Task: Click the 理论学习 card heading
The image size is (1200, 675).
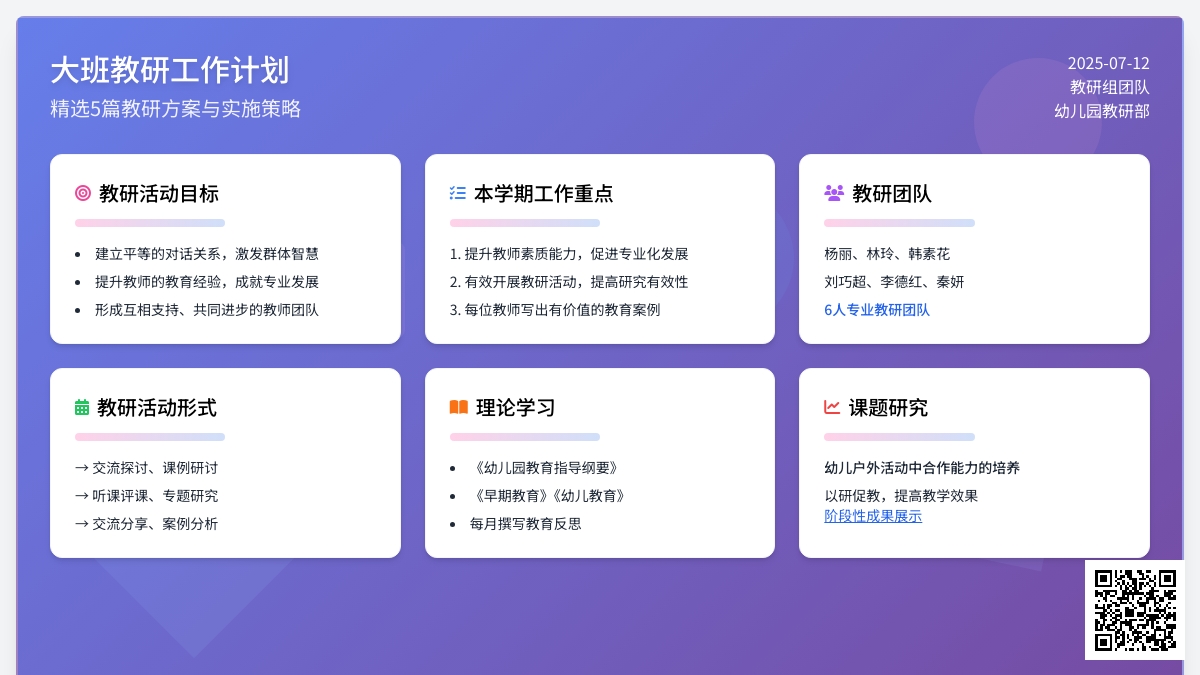Action: (516, 407)
